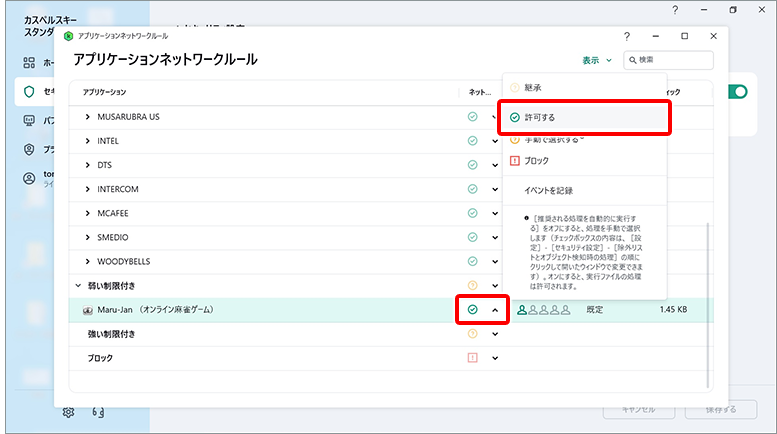Click the help question mark in rules dialog

[627, 36]
